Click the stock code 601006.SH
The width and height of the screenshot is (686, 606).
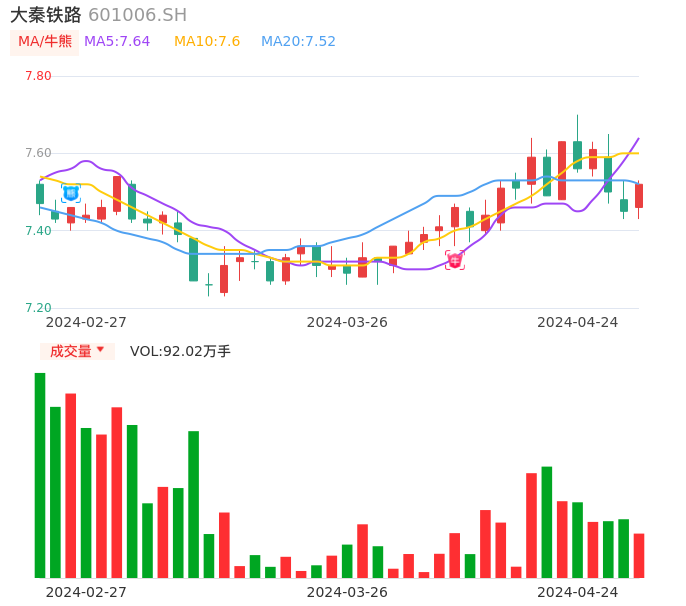coord(137,15)
